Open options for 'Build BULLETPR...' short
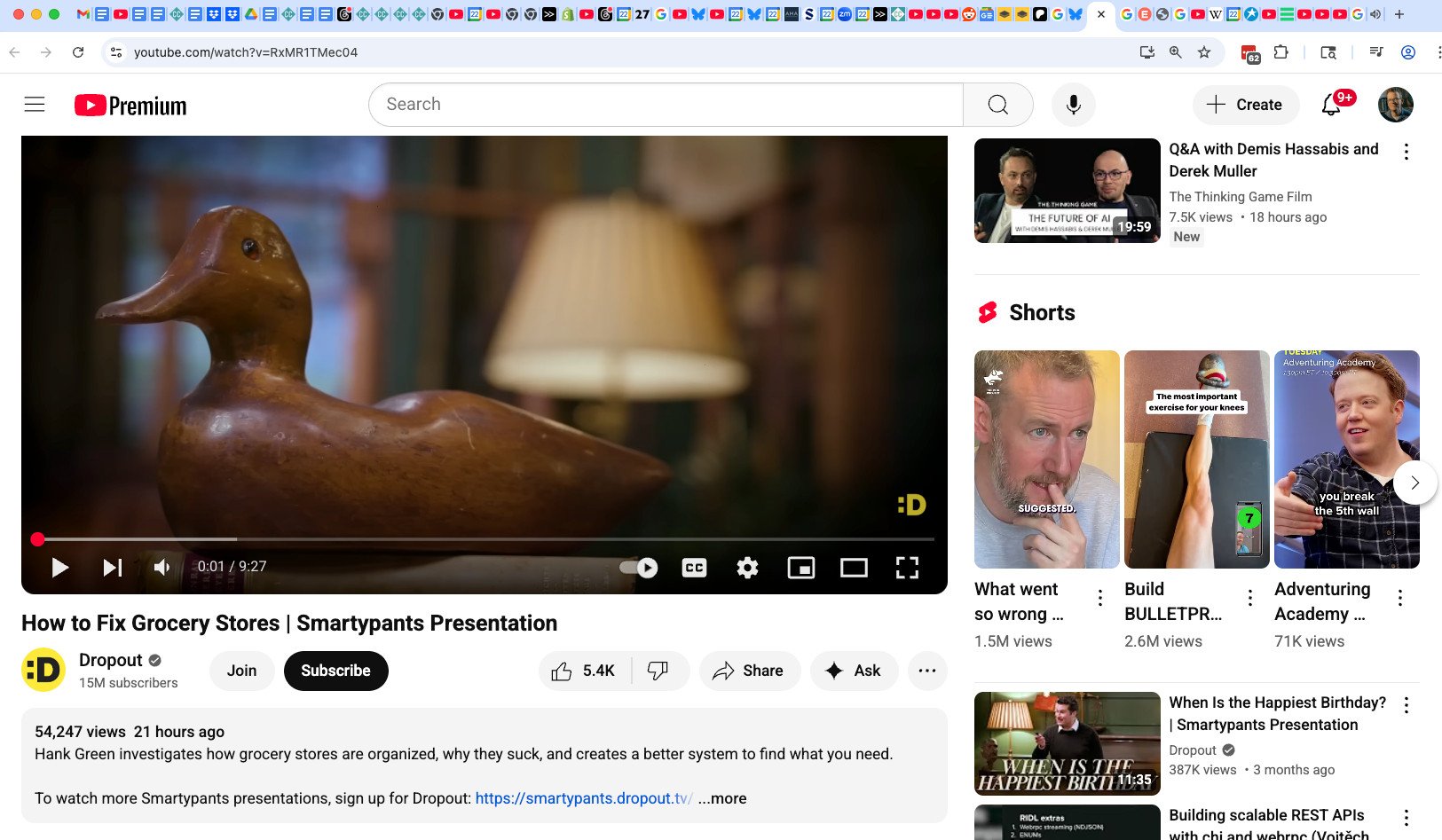This screenshot has width=1442, height=840. (1250, 598)
